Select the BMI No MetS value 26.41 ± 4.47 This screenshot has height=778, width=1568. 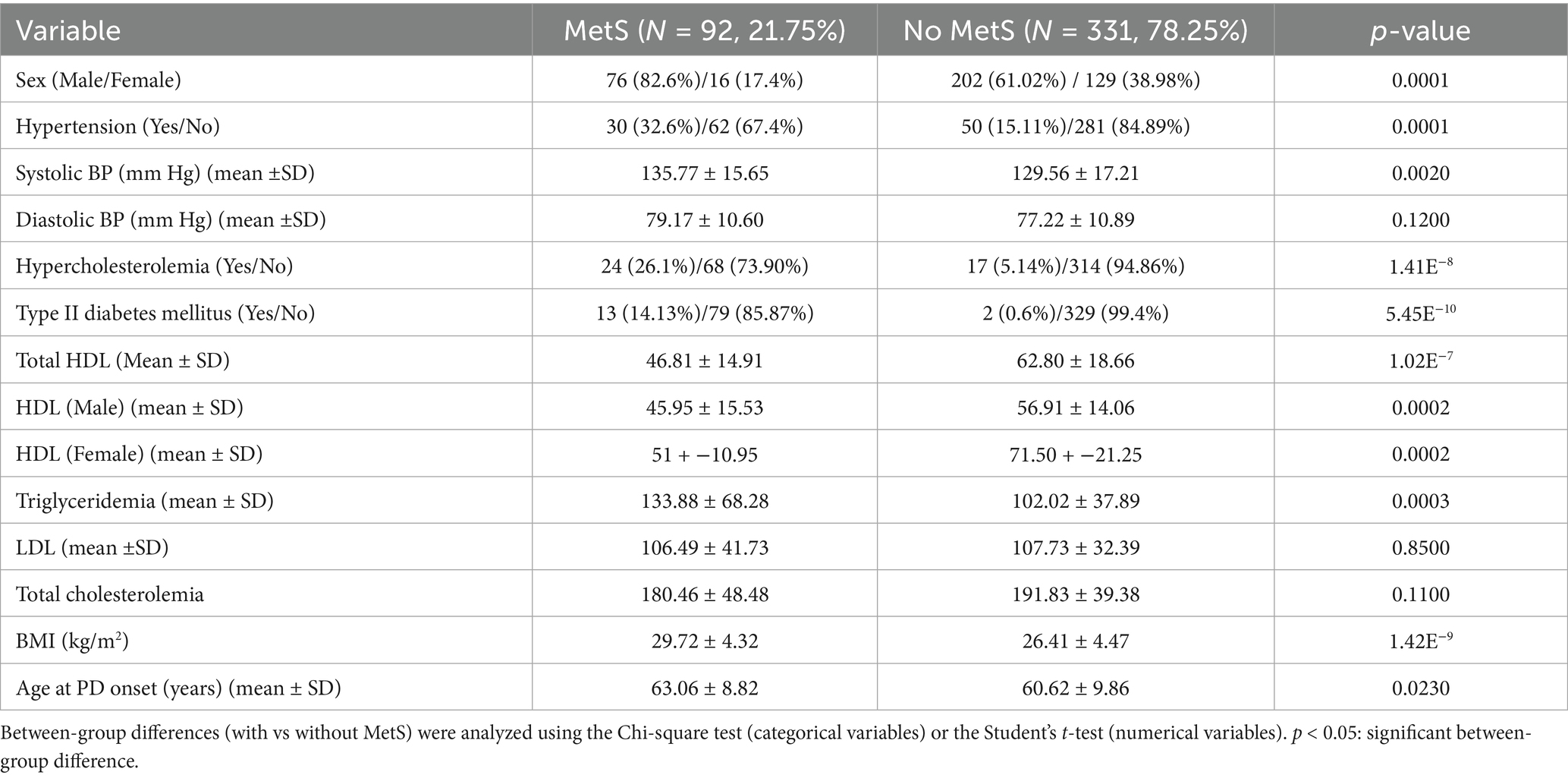click(1075, 641)
